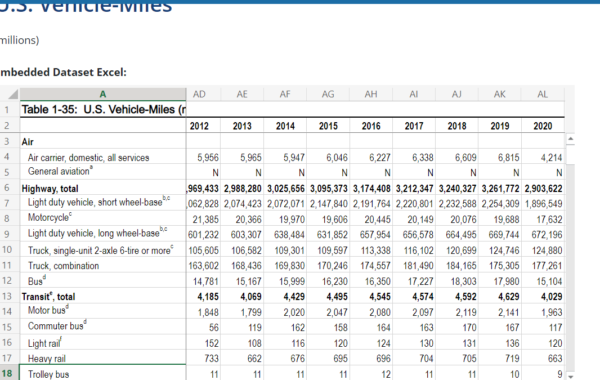Click the 'Heavy rail' row label
This screenshot has width=600, height=380.
(47, 359)
